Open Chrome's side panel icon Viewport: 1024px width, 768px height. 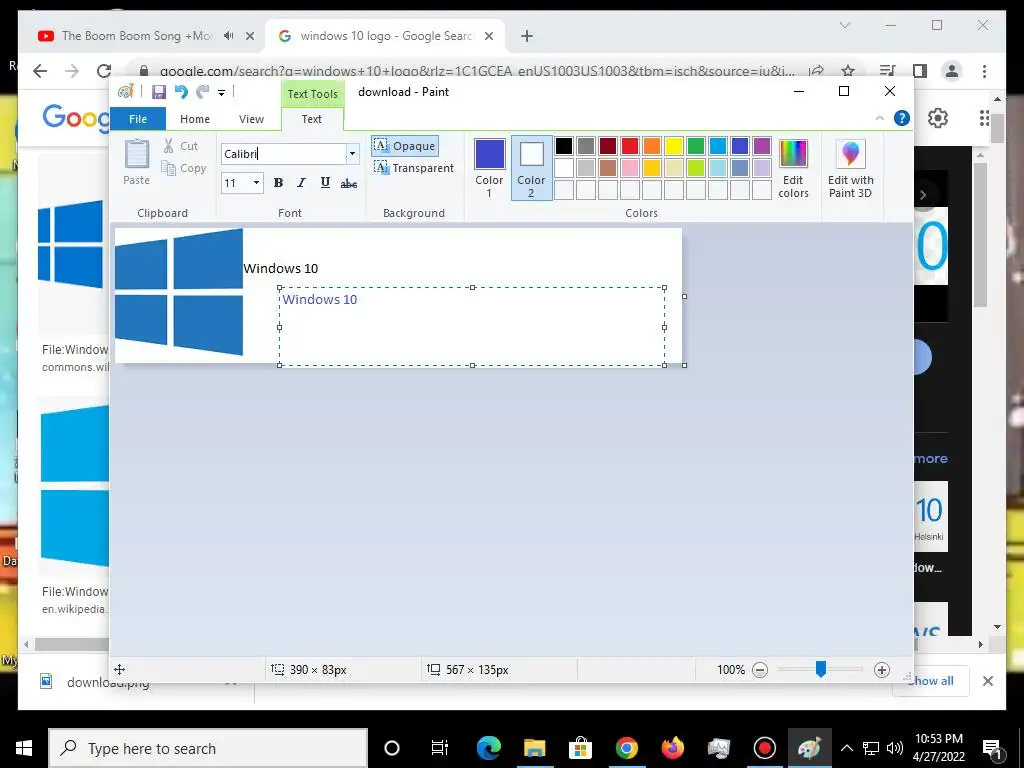click(x=920, y=71)
